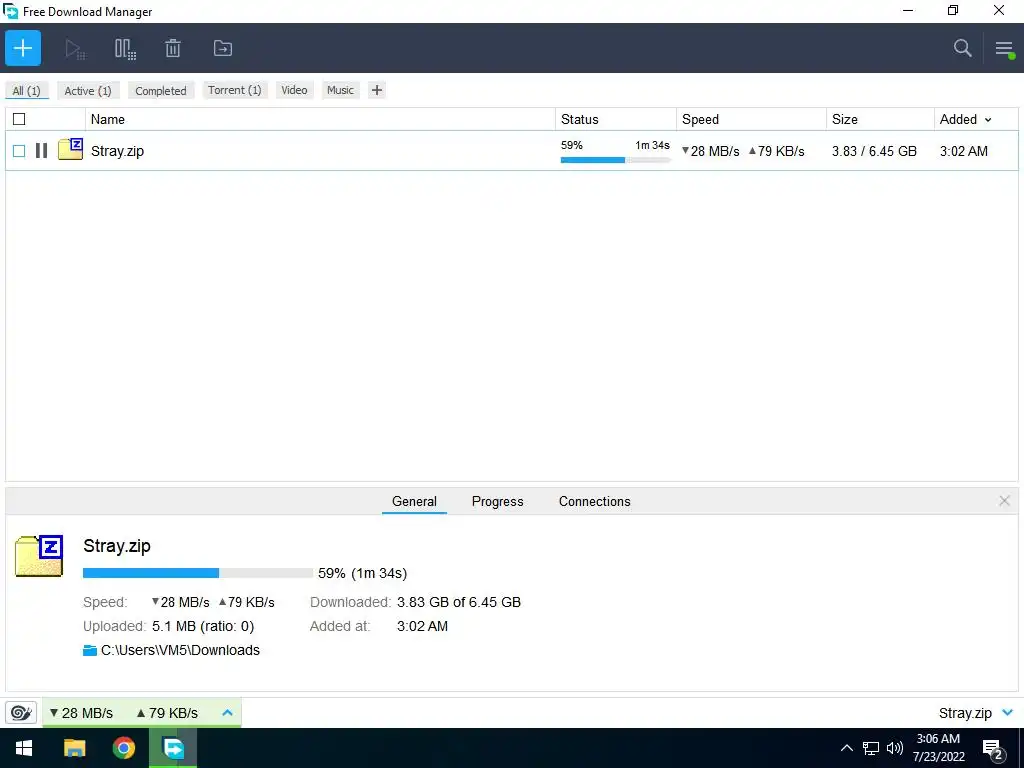Sort by the Size column header
Screen dimensions: 1024x768
pyautogui.click(x=880, y=119)
